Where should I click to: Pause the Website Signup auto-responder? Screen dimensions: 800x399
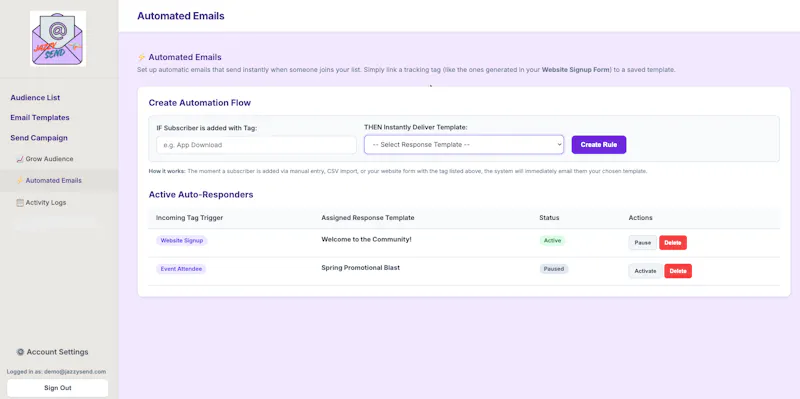tap(642, 243)
